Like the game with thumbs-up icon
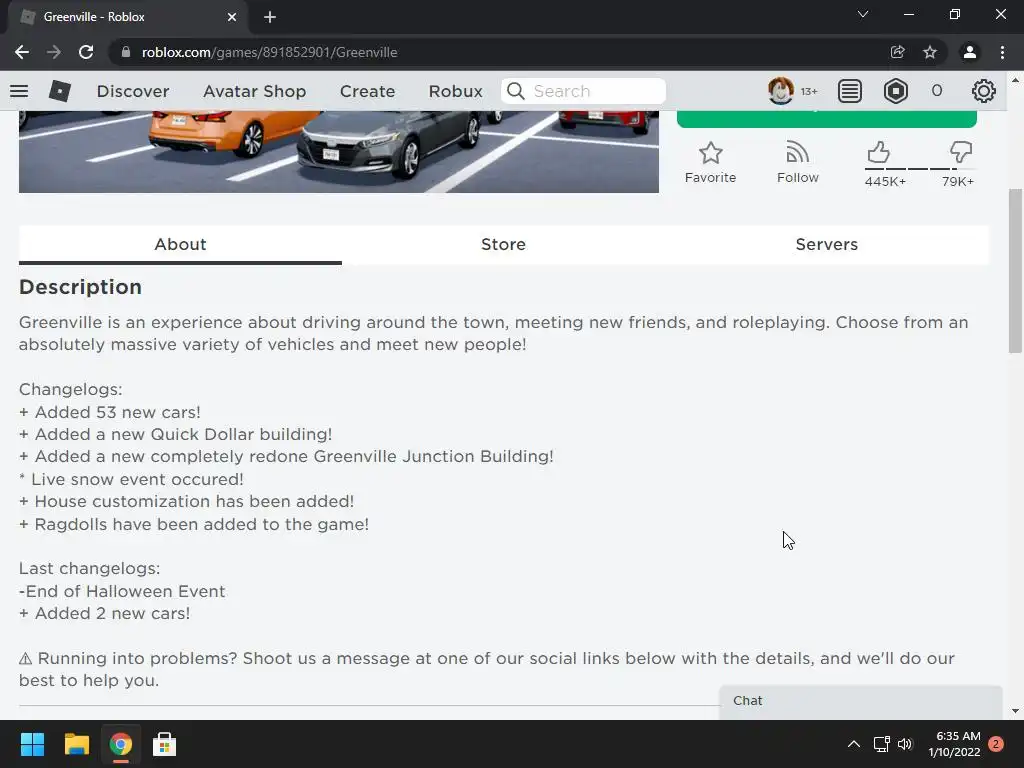This screenshot has width=1024, height=768. point(878,153)
